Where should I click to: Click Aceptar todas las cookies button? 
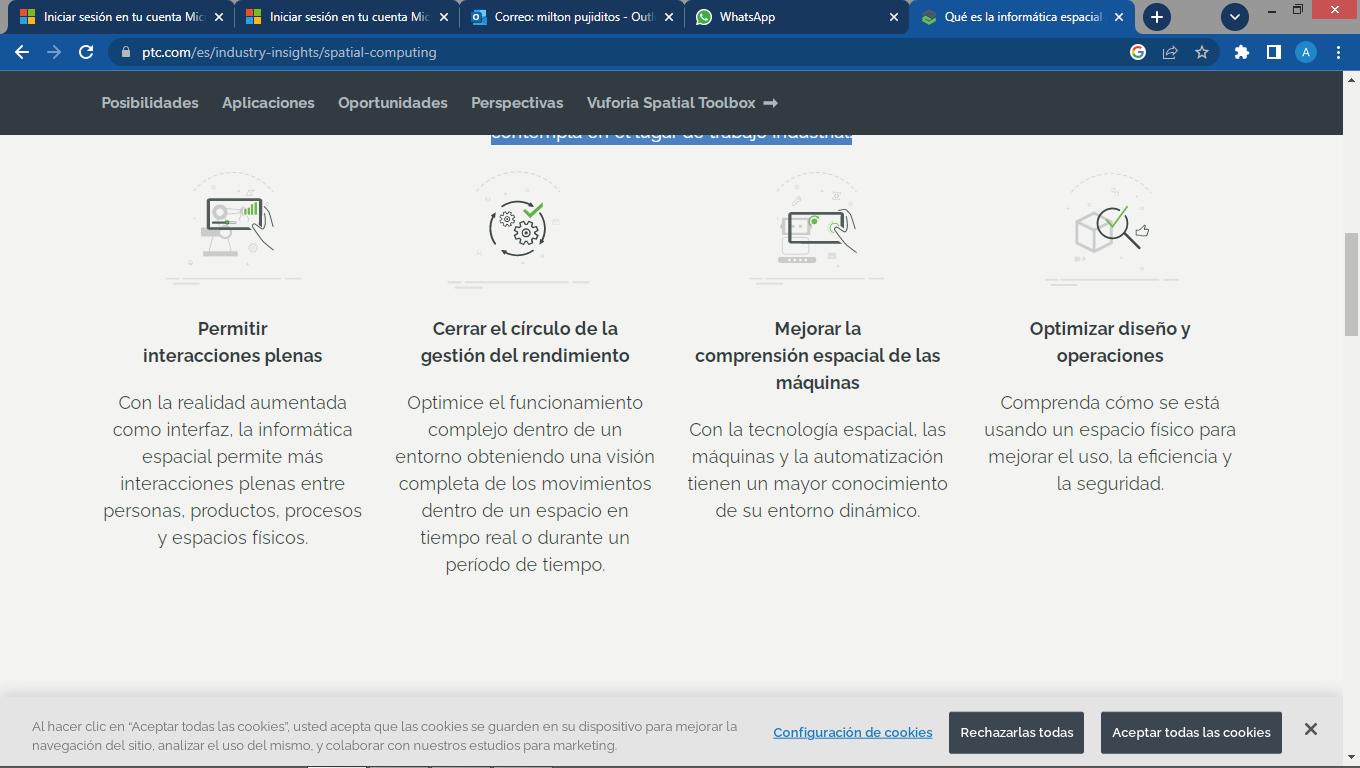click(x=1191, y=733)
